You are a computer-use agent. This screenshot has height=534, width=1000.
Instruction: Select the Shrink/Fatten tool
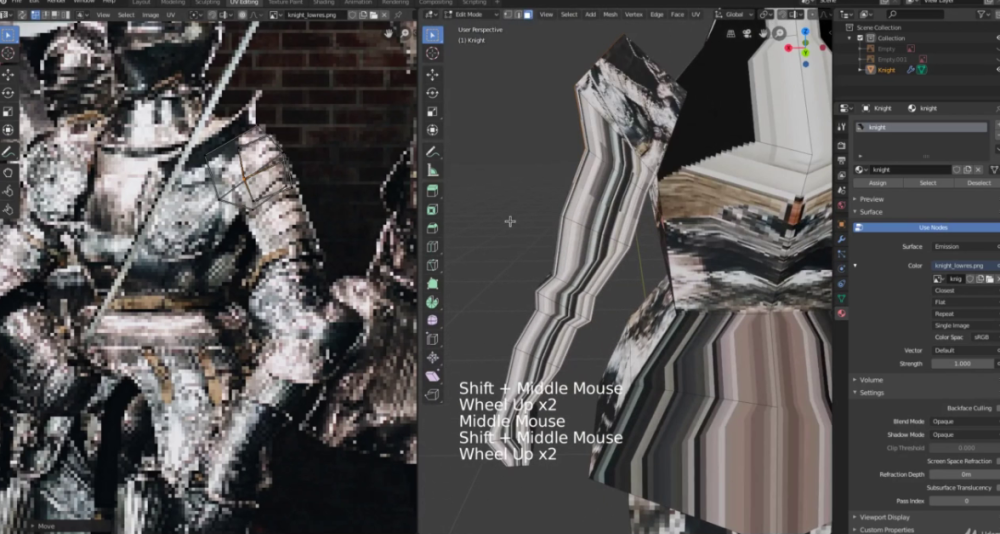coord(432,358)
